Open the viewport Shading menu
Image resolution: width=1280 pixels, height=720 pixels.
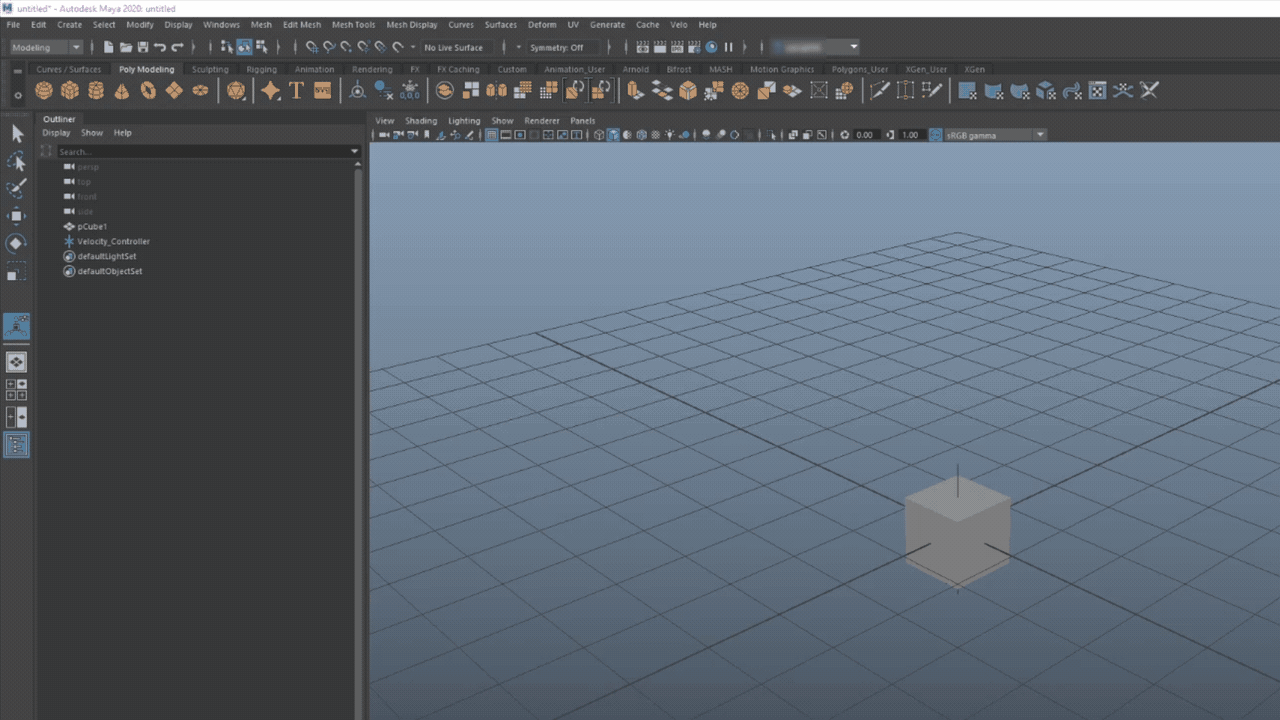(x=421, y=121)
